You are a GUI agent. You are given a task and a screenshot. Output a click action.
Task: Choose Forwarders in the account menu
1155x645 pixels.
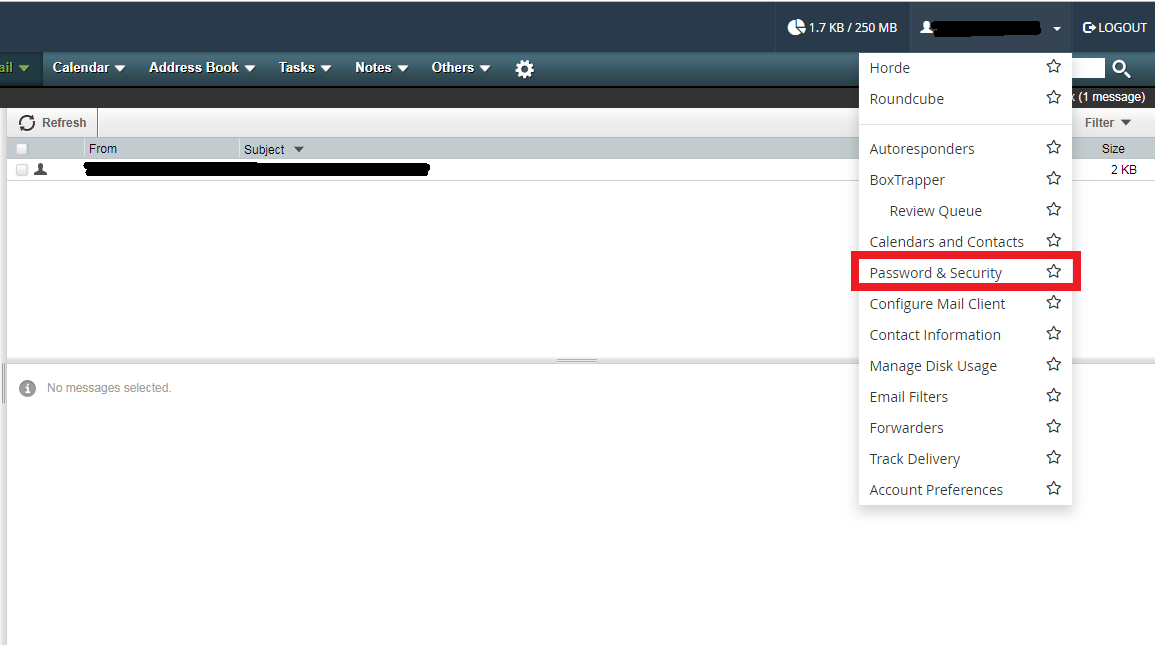coord(906,428)
